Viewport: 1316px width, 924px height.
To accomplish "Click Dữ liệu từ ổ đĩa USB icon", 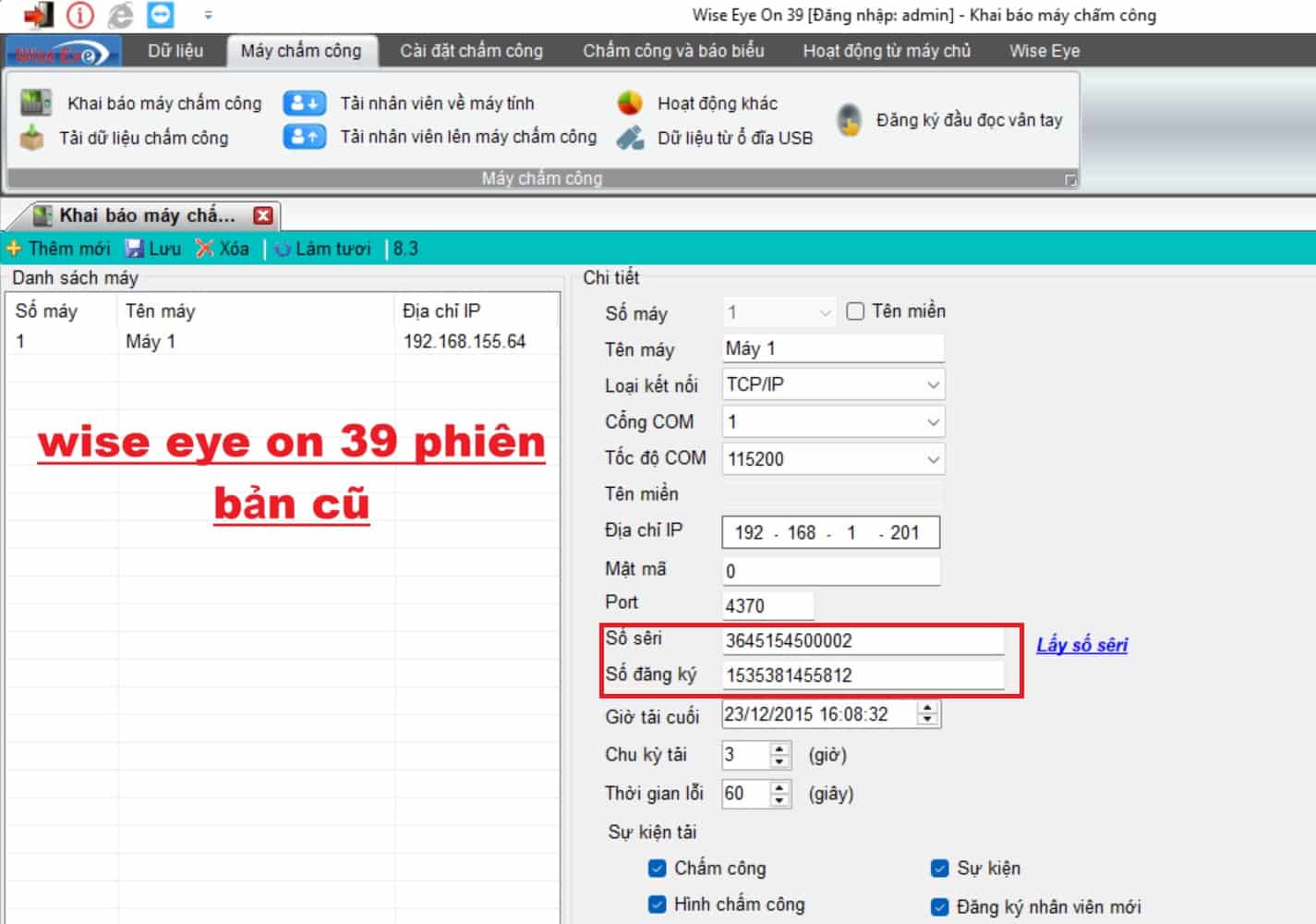I will click(x=630, y=138).
